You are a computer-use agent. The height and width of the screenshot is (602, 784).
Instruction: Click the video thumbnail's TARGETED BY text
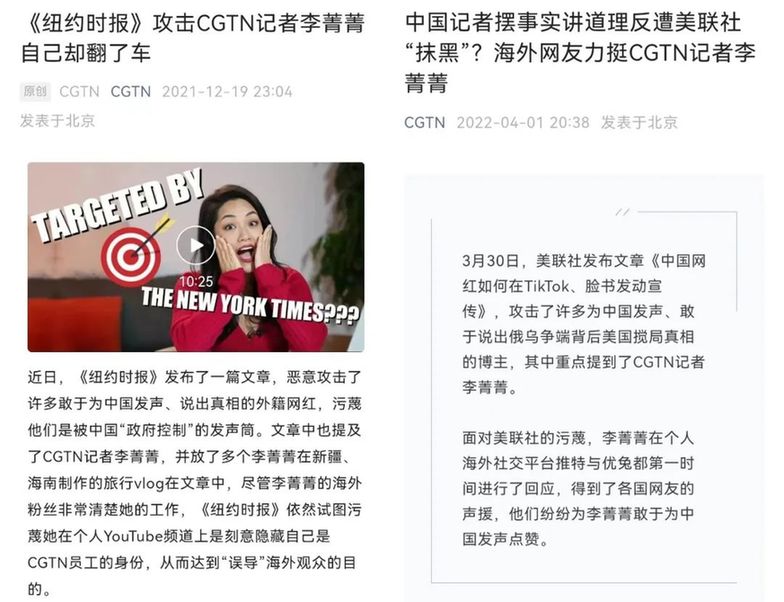pos(118,206)
